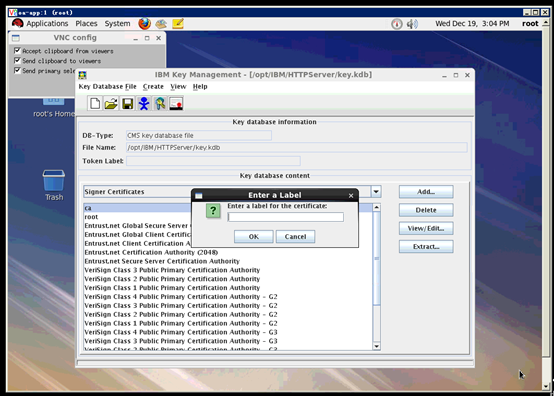Open a key database file icon
This screenshot has width=554, height=396.
click(111, 104)
